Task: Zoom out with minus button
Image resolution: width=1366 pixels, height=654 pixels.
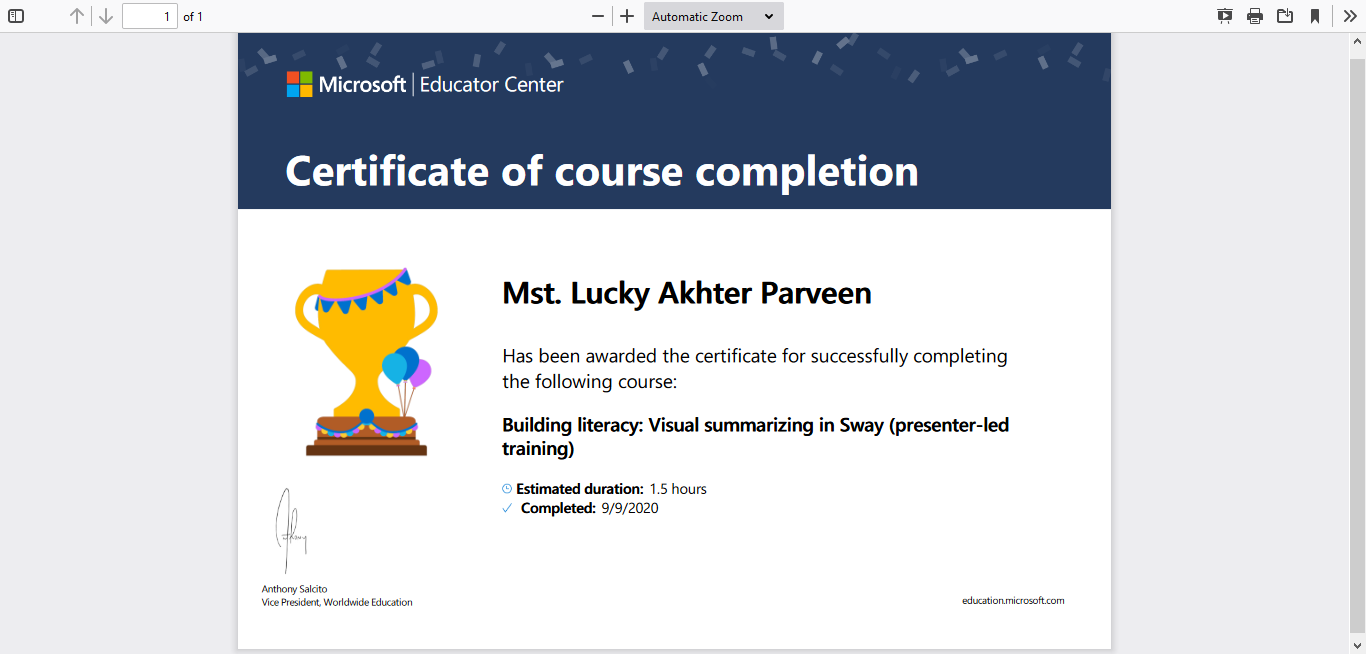Action: click(598, 16)
